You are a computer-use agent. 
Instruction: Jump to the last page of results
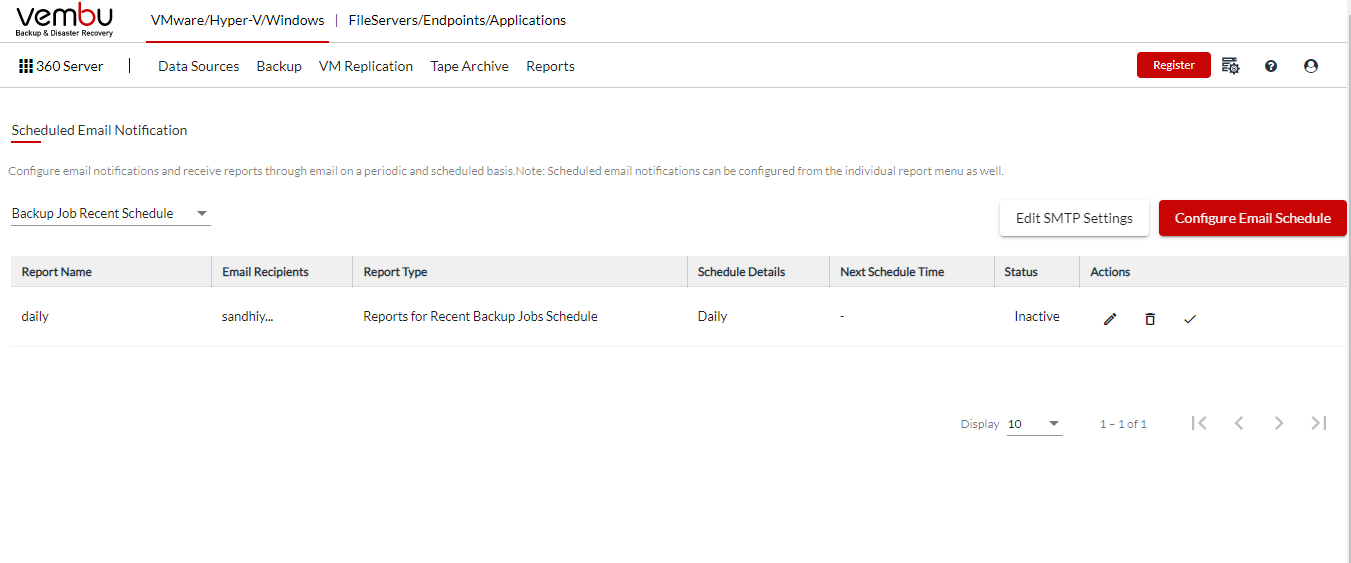coord(1319,423)
